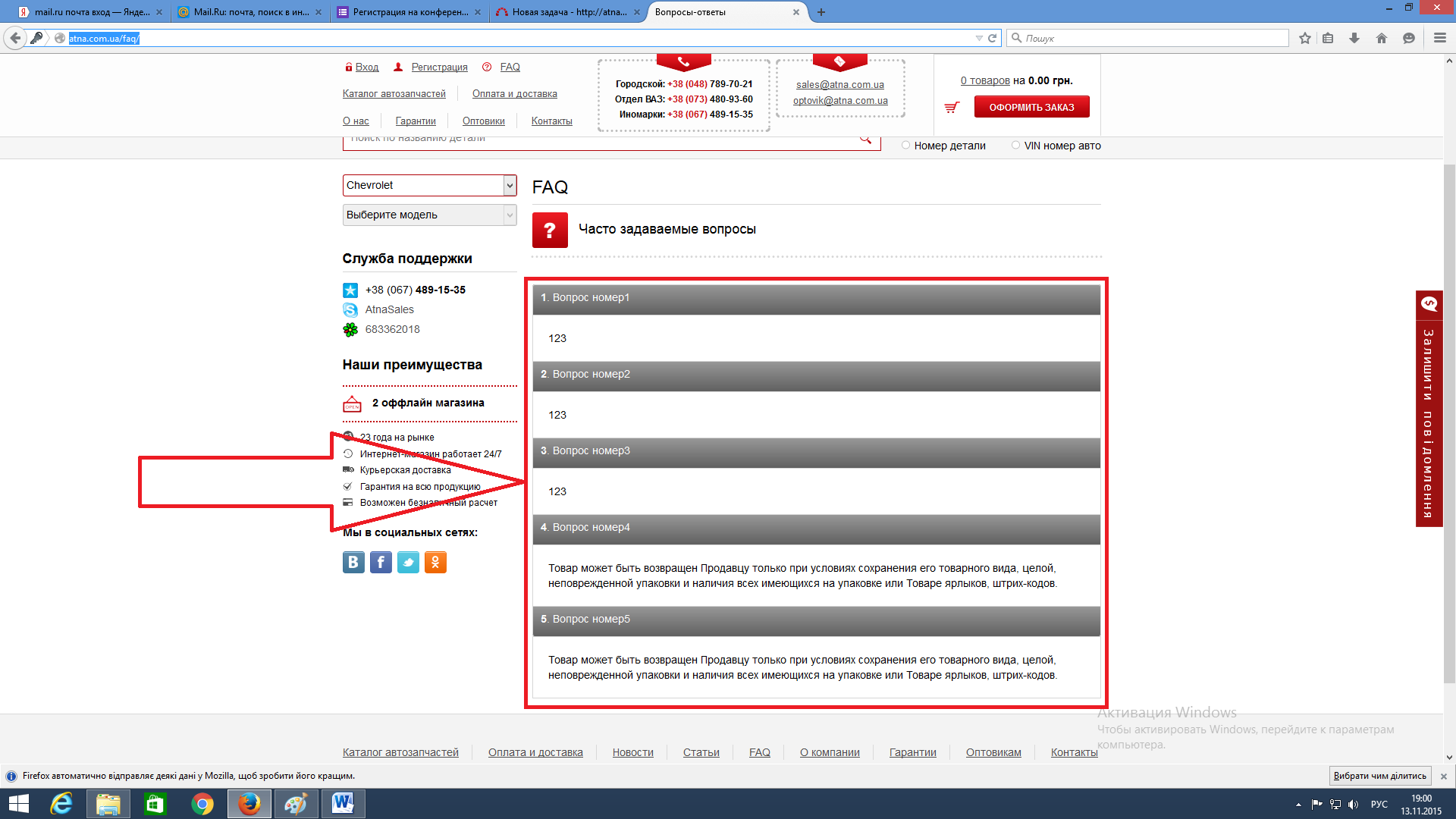Select the VIN номер авто radio button
Image resolution: width=1456 pixels, height=819 pixels.
[x=1015, y=146]
